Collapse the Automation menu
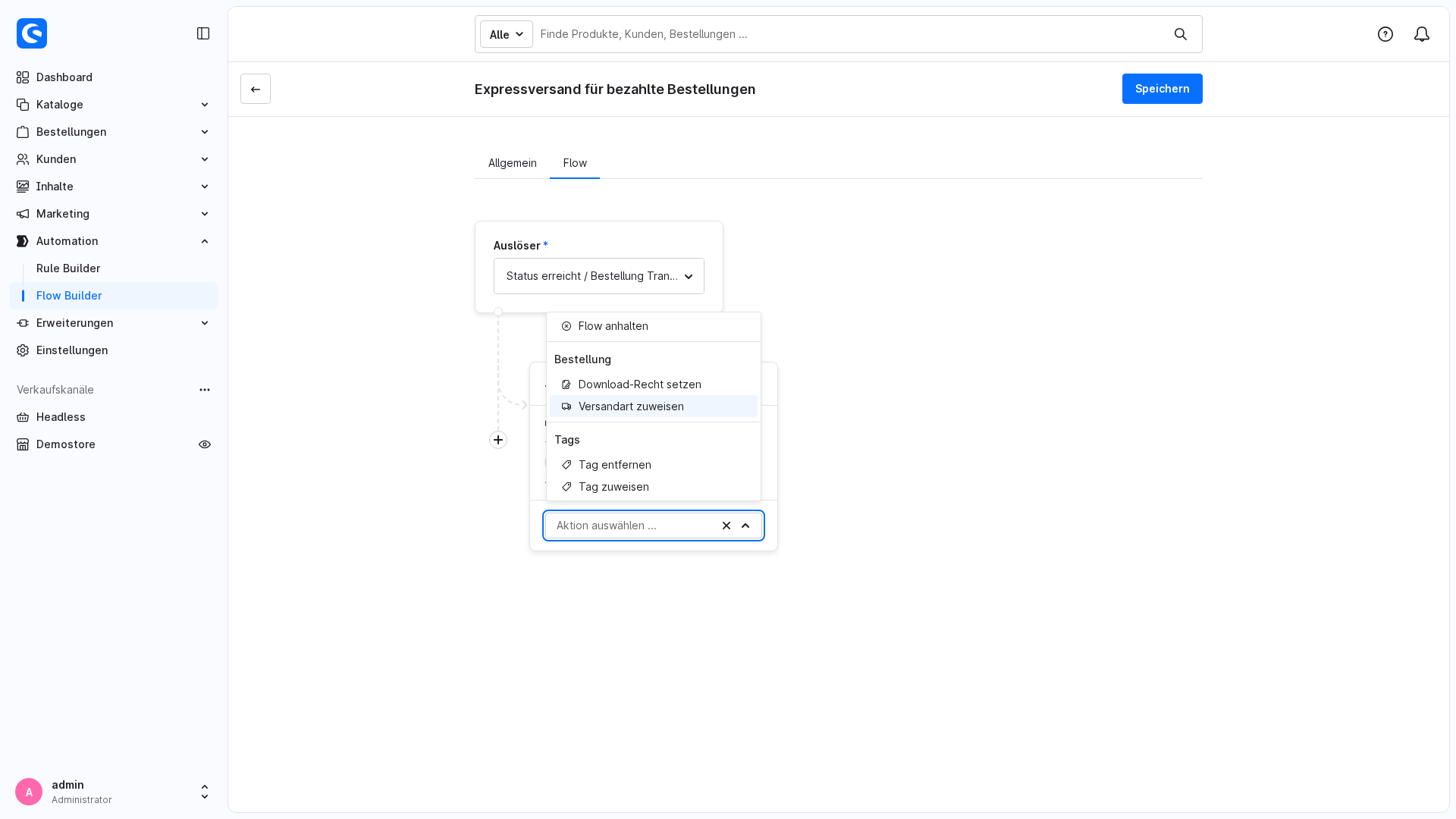 click(205, 241)
